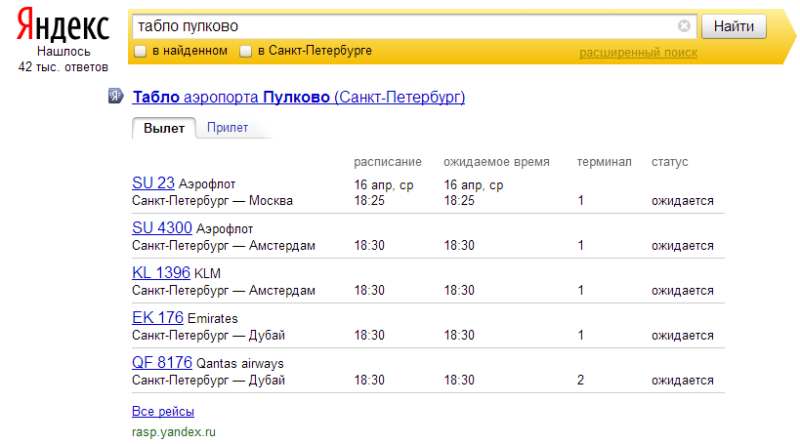
Task: Open Emirates flight EK 176
Action: [x=157, y=317]
